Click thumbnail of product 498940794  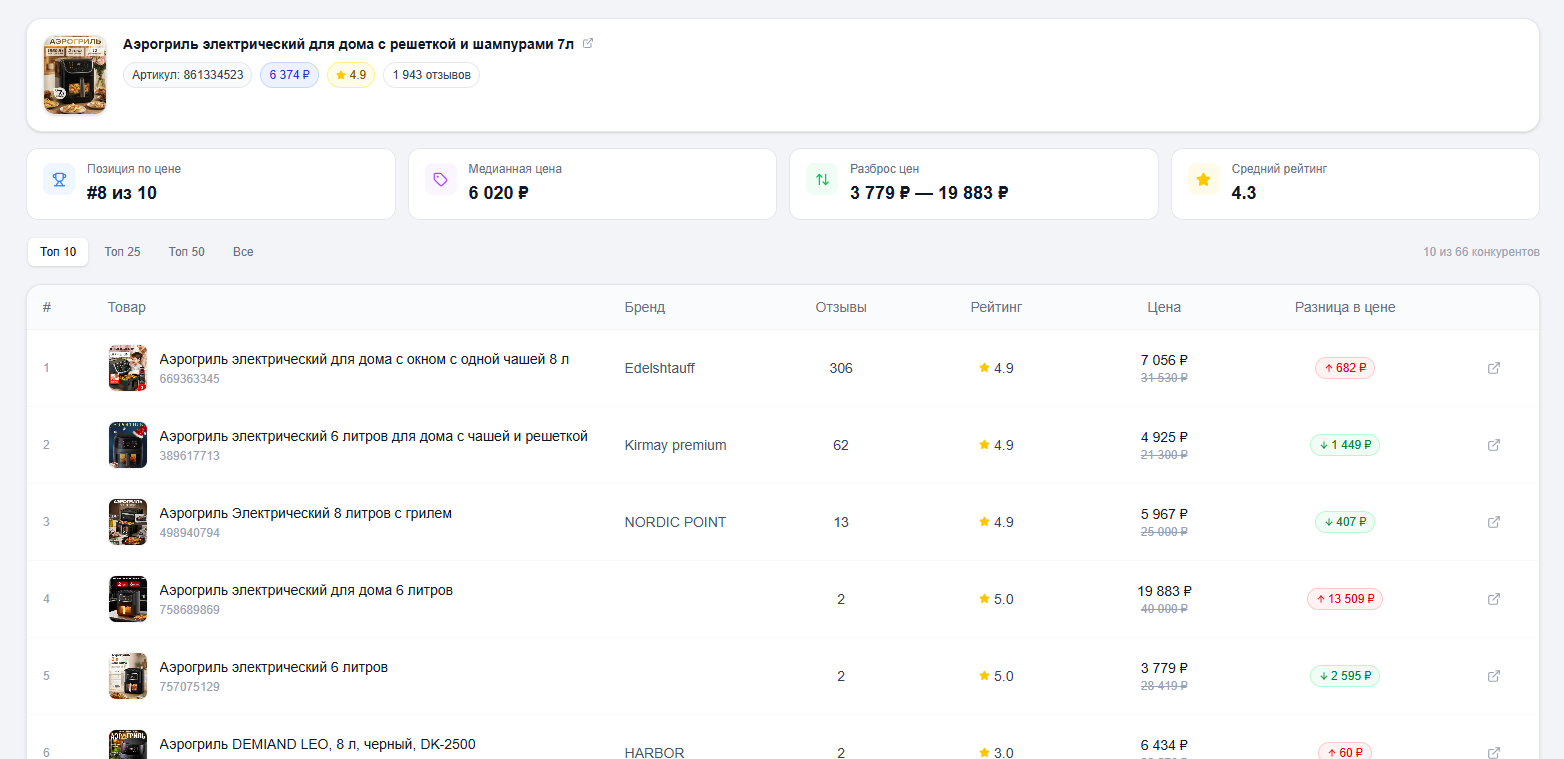pos(128,522)
